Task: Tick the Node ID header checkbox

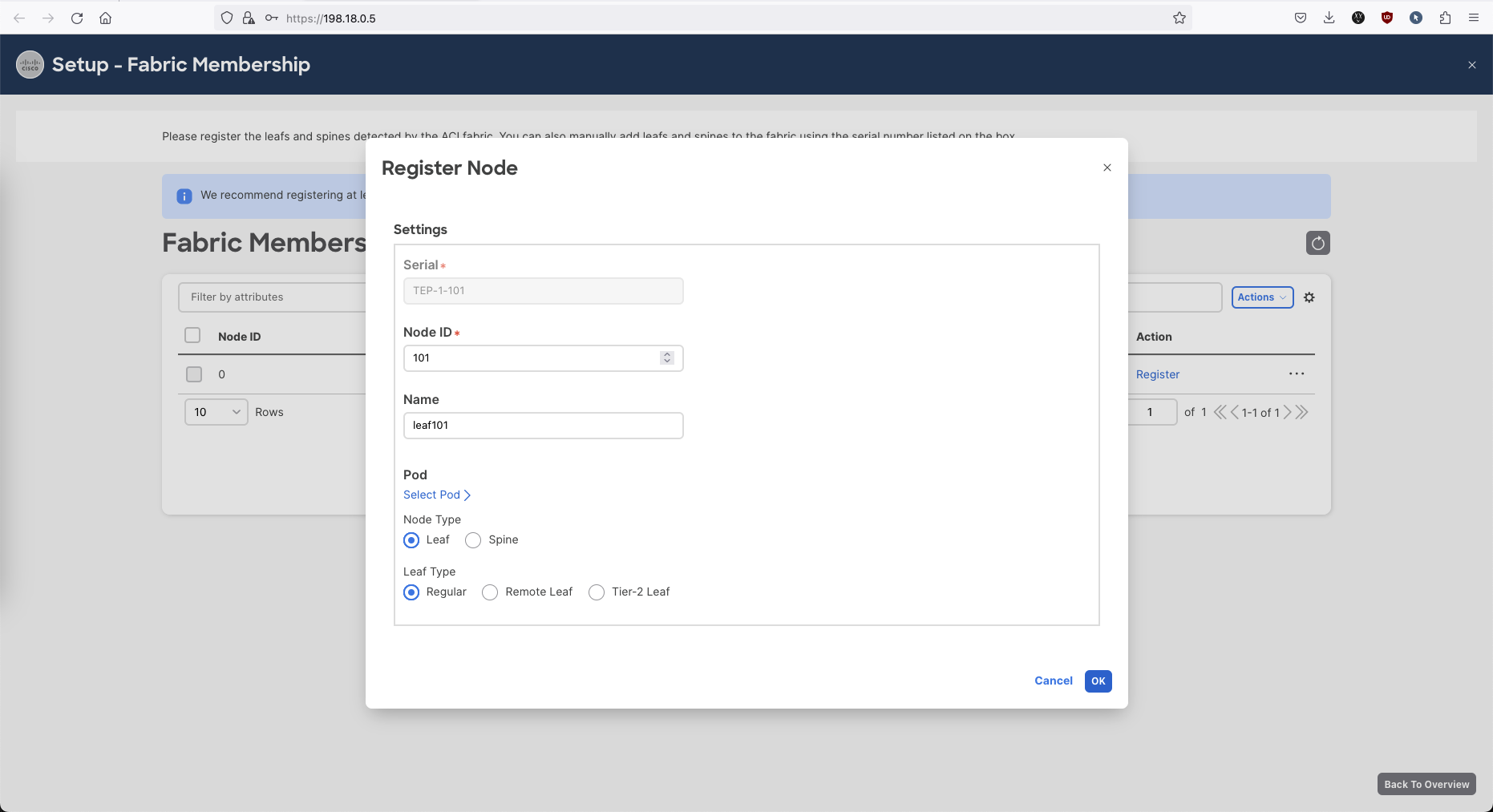Action: (192, 336)
